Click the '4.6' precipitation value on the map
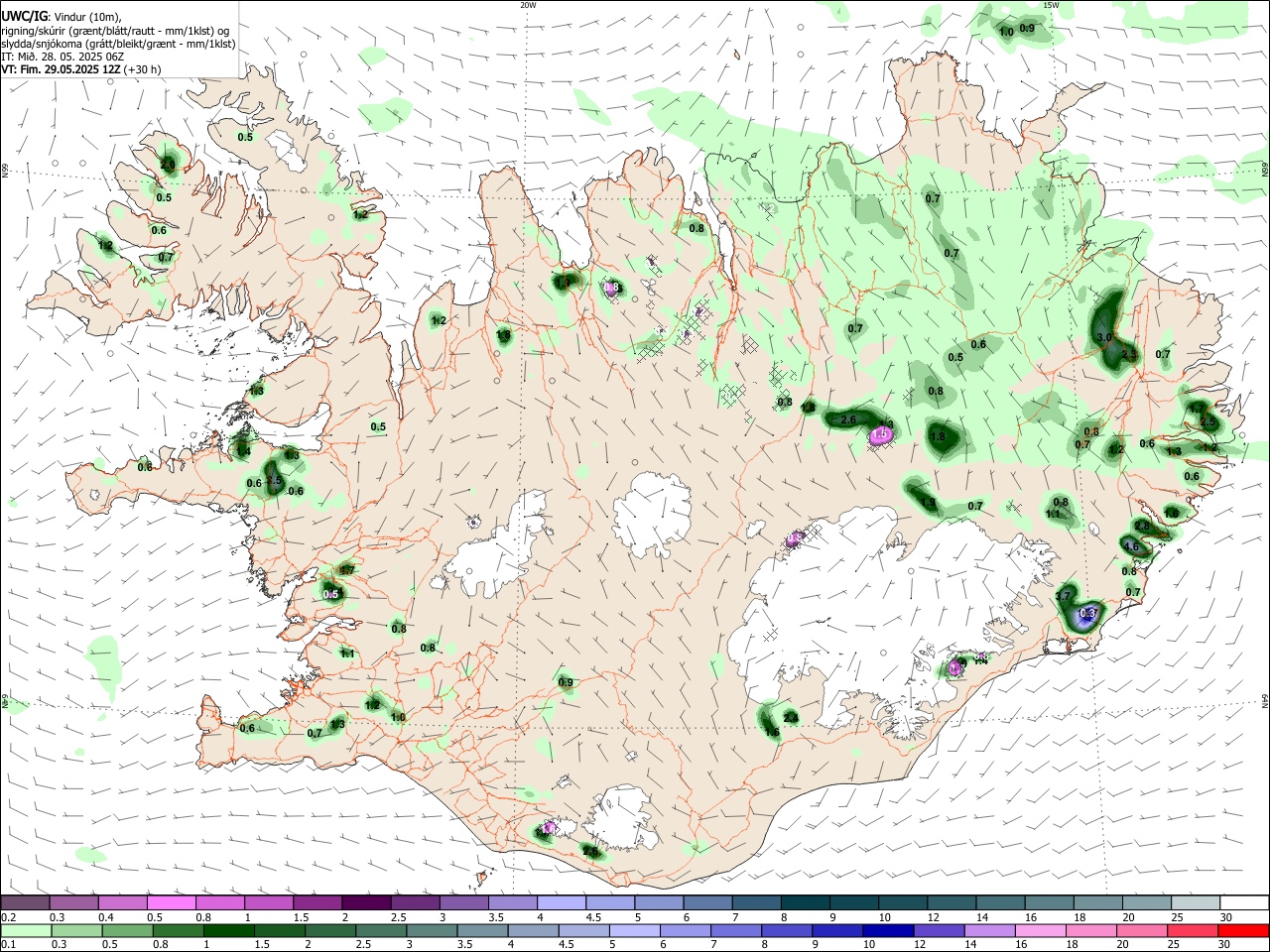 (x=1131, y=546)
